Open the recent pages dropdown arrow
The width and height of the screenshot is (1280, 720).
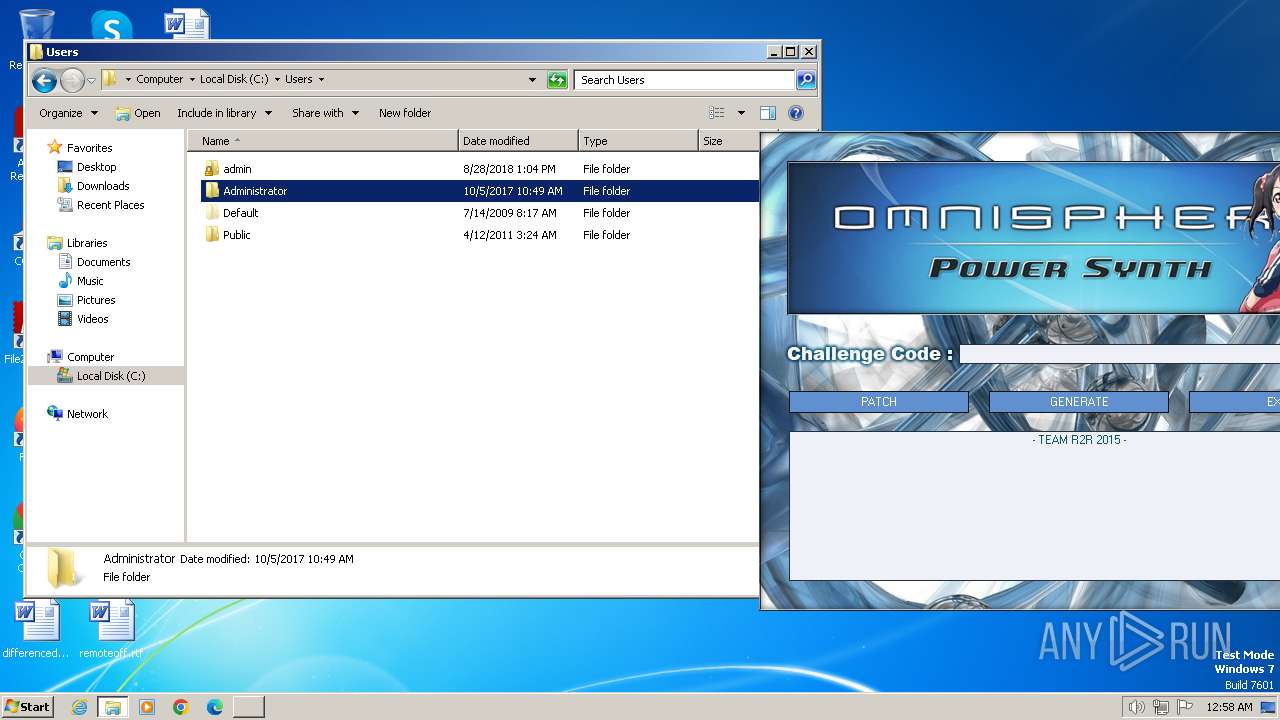pos(91,80)
